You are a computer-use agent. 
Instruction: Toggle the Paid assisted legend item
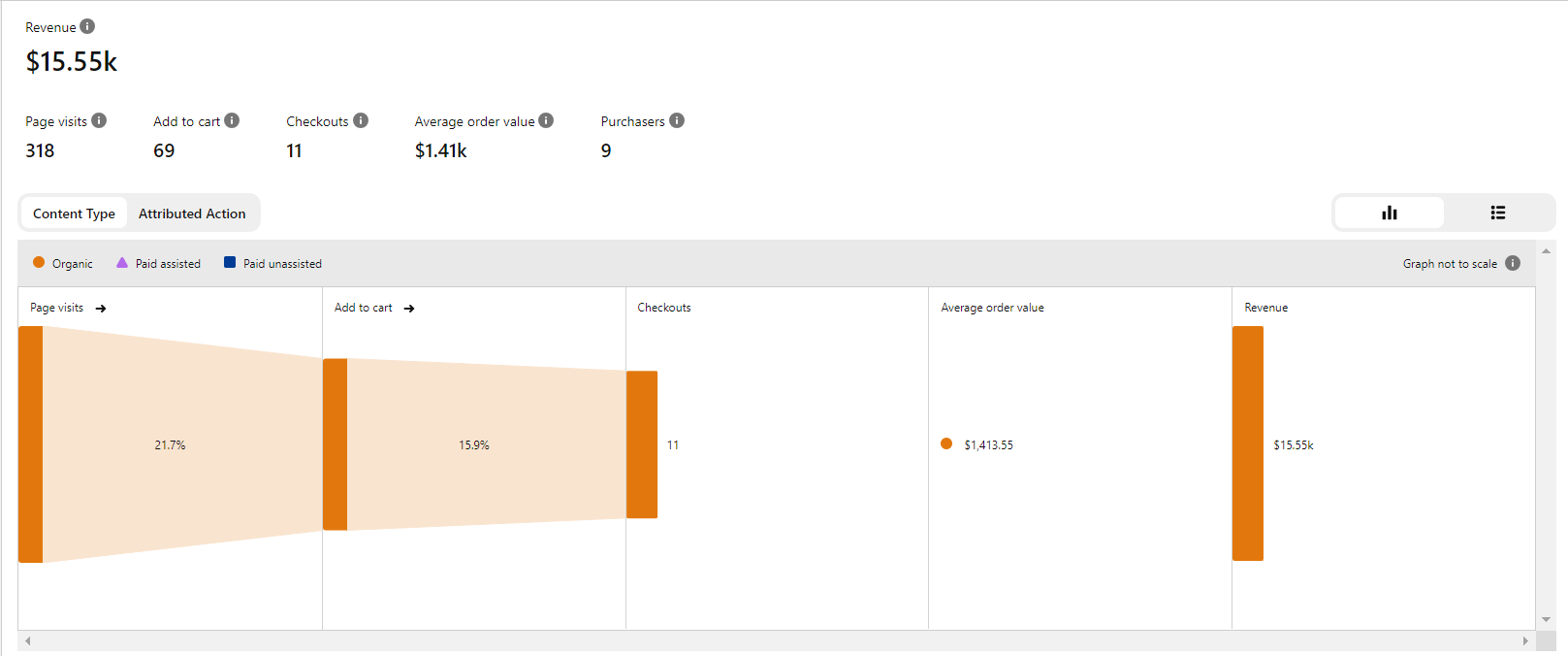point(158,263)
